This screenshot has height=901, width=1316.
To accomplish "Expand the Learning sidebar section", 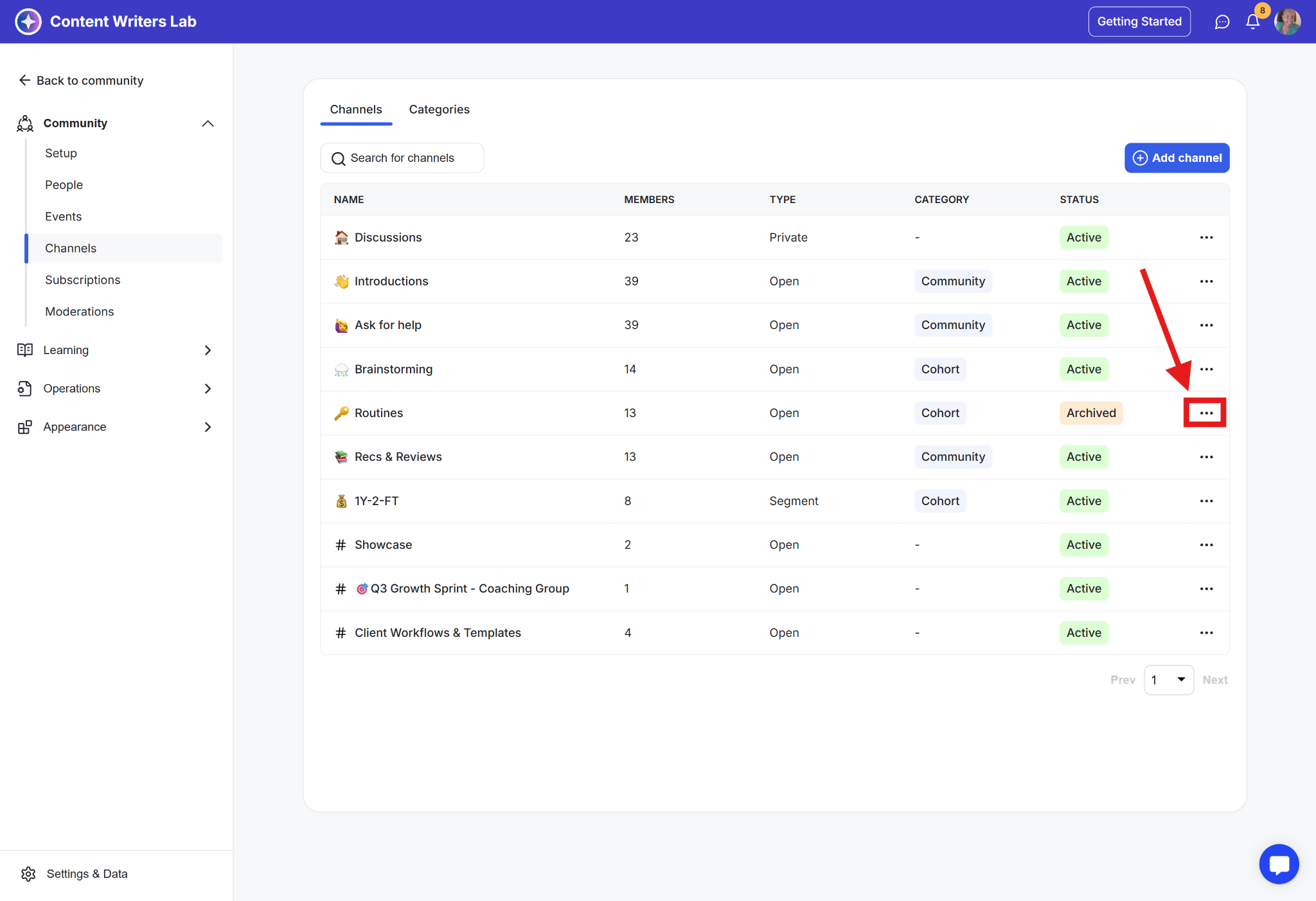I will coord(208,350).
